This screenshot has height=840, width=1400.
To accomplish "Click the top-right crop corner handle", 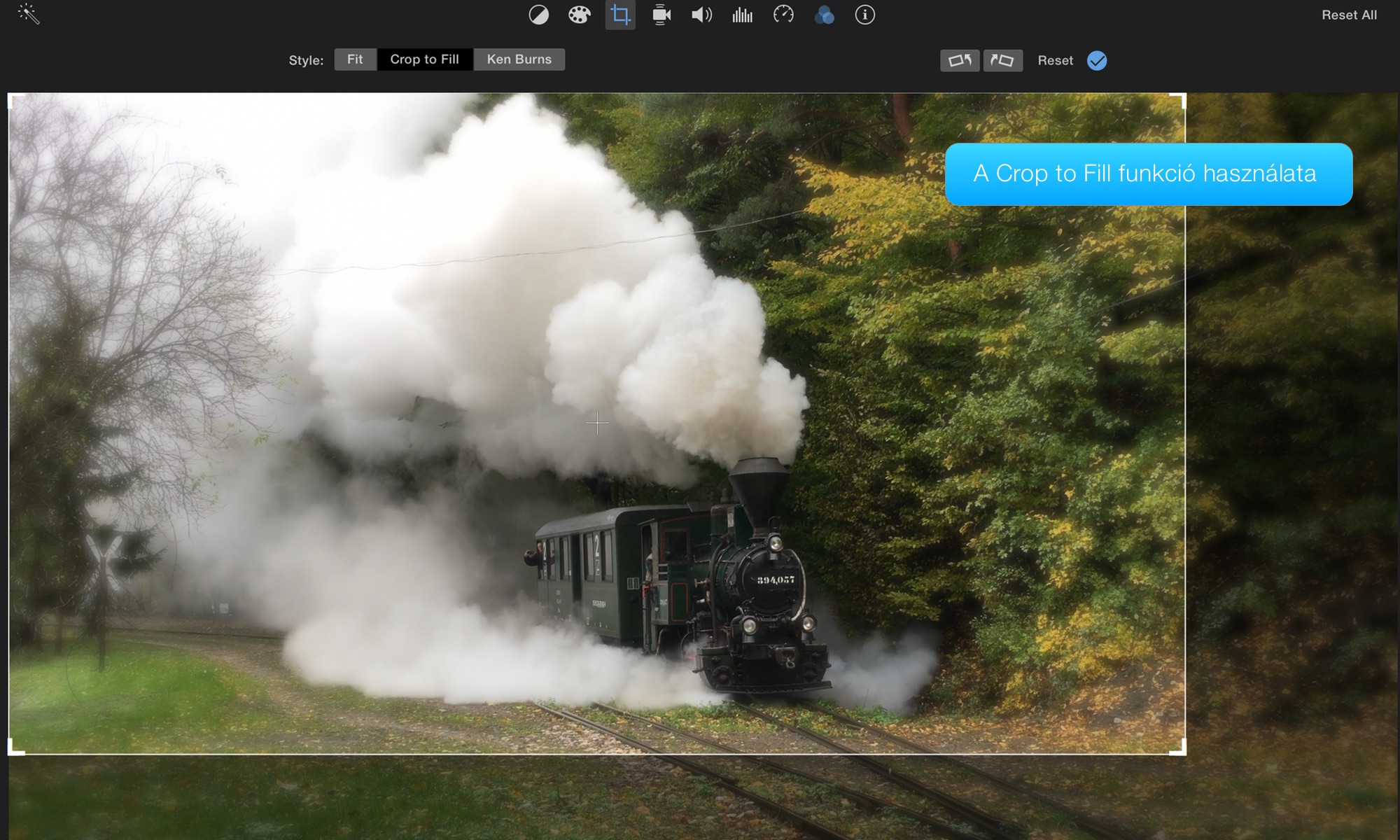I will click(1179, 100).
